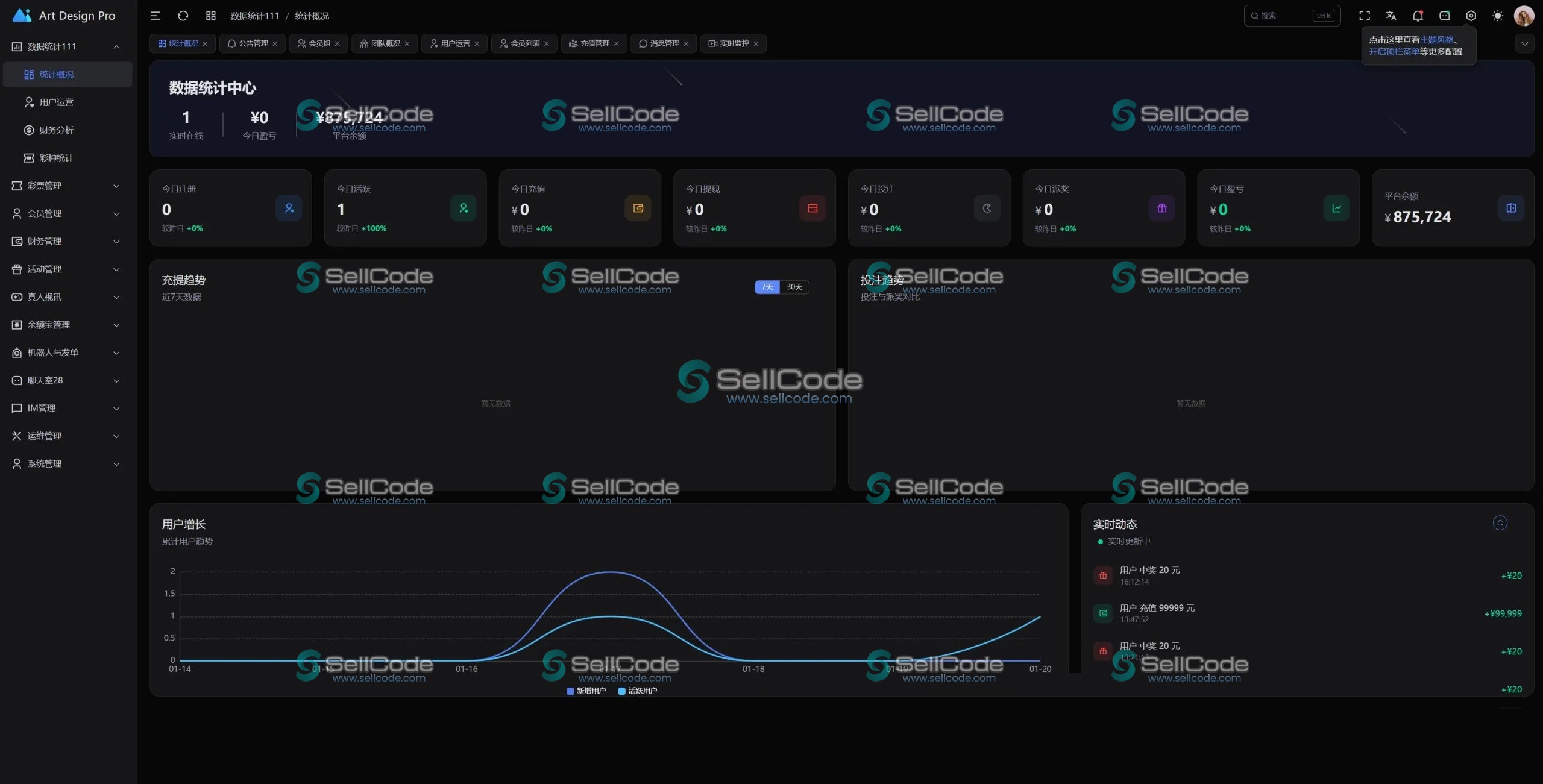The image size is (1543, 784).
Task: Select 财务分析 in the sidebar
Action: [x=68, y=130]
